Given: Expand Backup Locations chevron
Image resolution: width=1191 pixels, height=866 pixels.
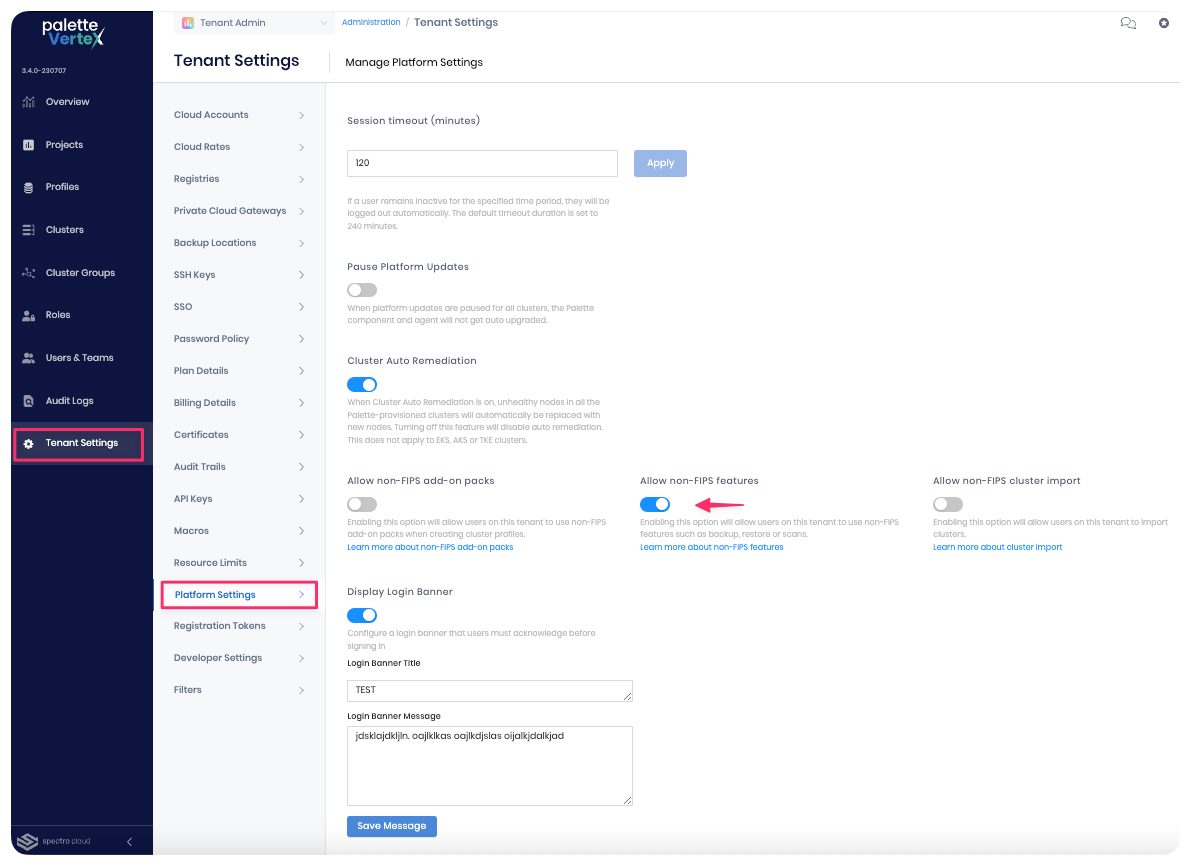Looking at the screenshot, I should coord(302,243).
